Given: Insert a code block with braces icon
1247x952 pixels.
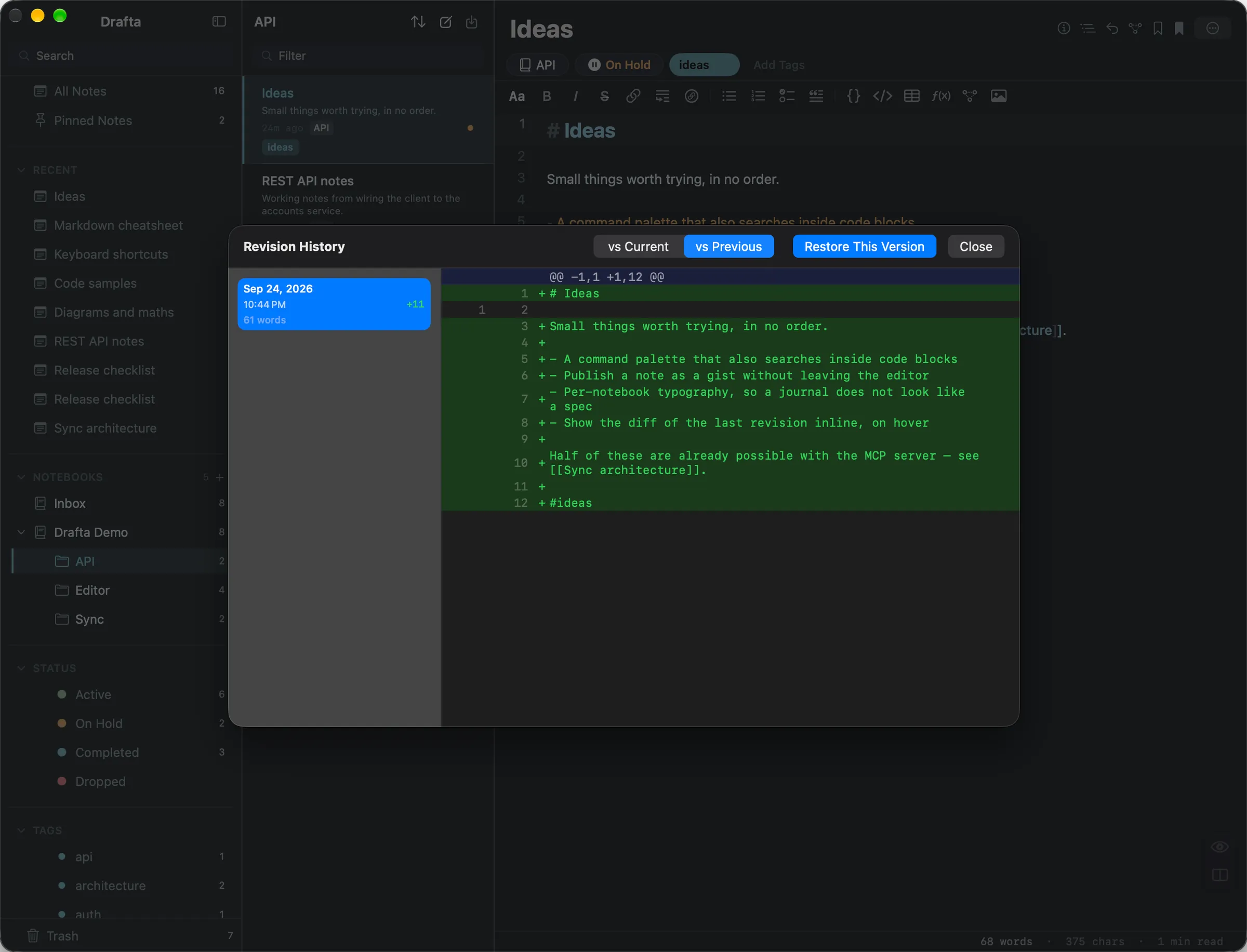Looking at the screenshot, I should click(x=853, y=96).
